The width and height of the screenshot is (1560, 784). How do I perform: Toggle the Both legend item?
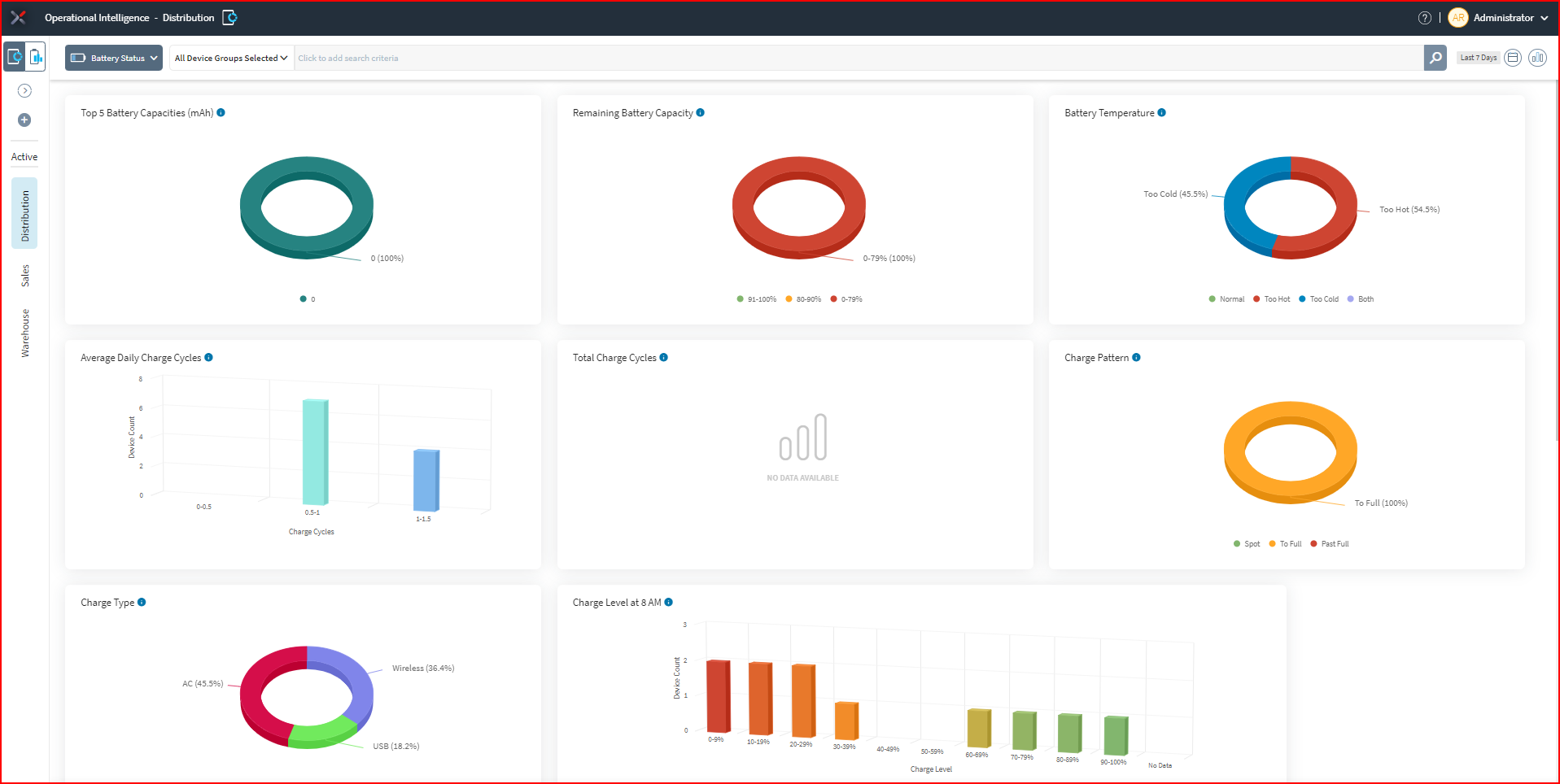pos(1361,299)
